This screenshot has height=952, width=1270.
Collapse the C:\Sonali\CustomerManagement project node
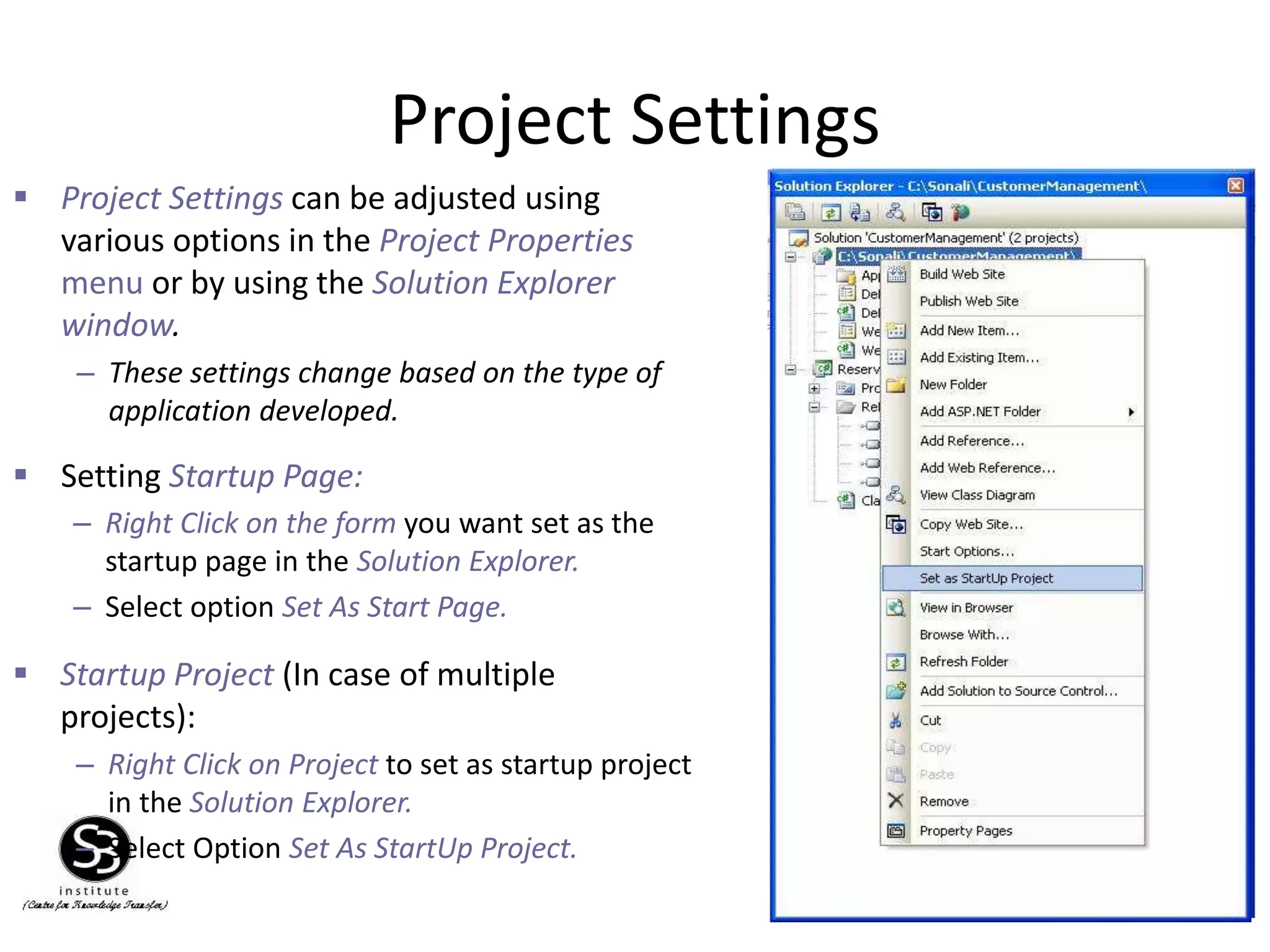click(x=791, y=257)
